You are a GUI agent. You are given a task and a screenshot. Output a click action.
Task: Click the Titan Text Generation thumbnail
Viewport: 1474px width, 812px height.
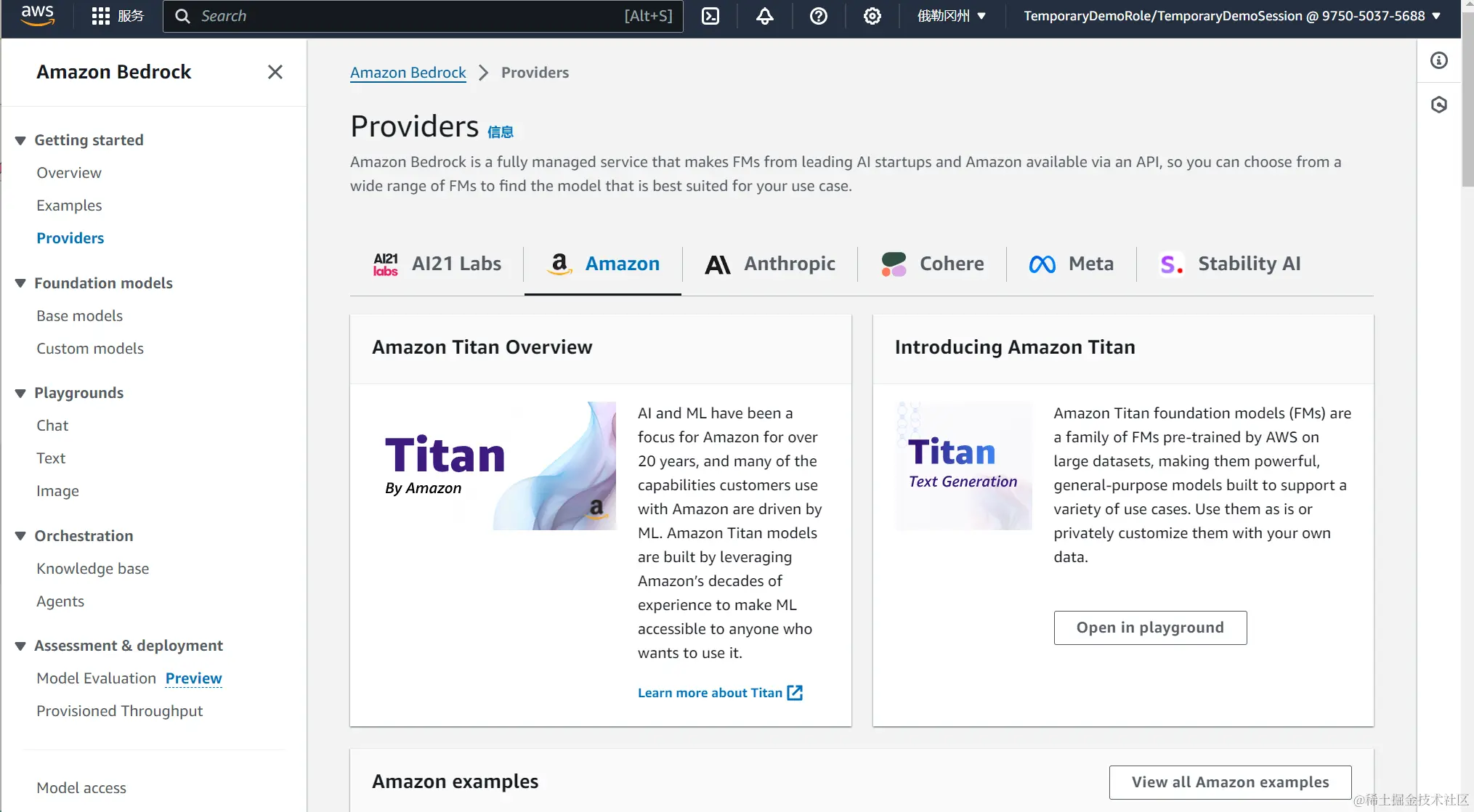click(963, 466)
